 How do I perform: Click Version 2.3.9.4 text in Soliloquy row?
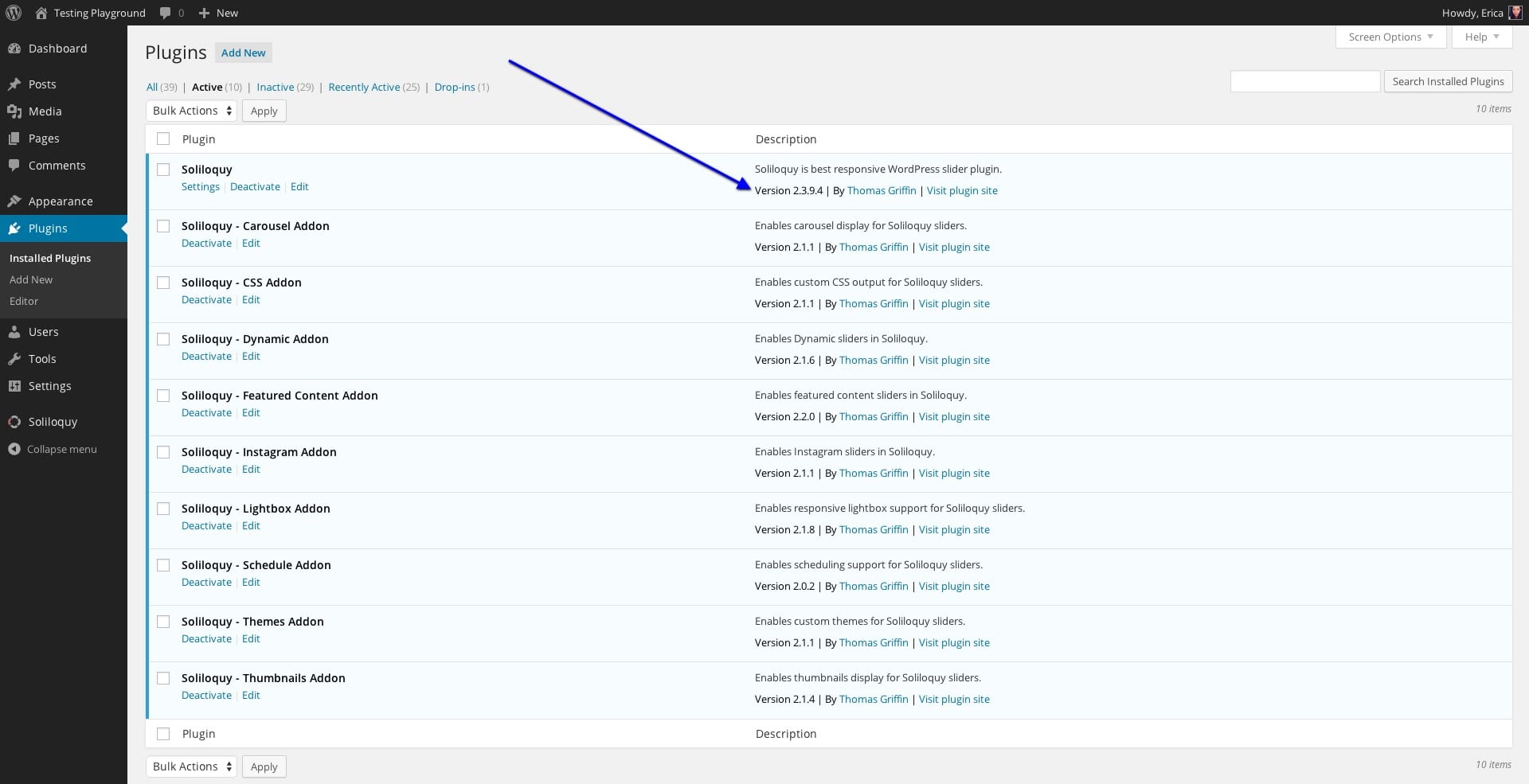click(788, 190)
